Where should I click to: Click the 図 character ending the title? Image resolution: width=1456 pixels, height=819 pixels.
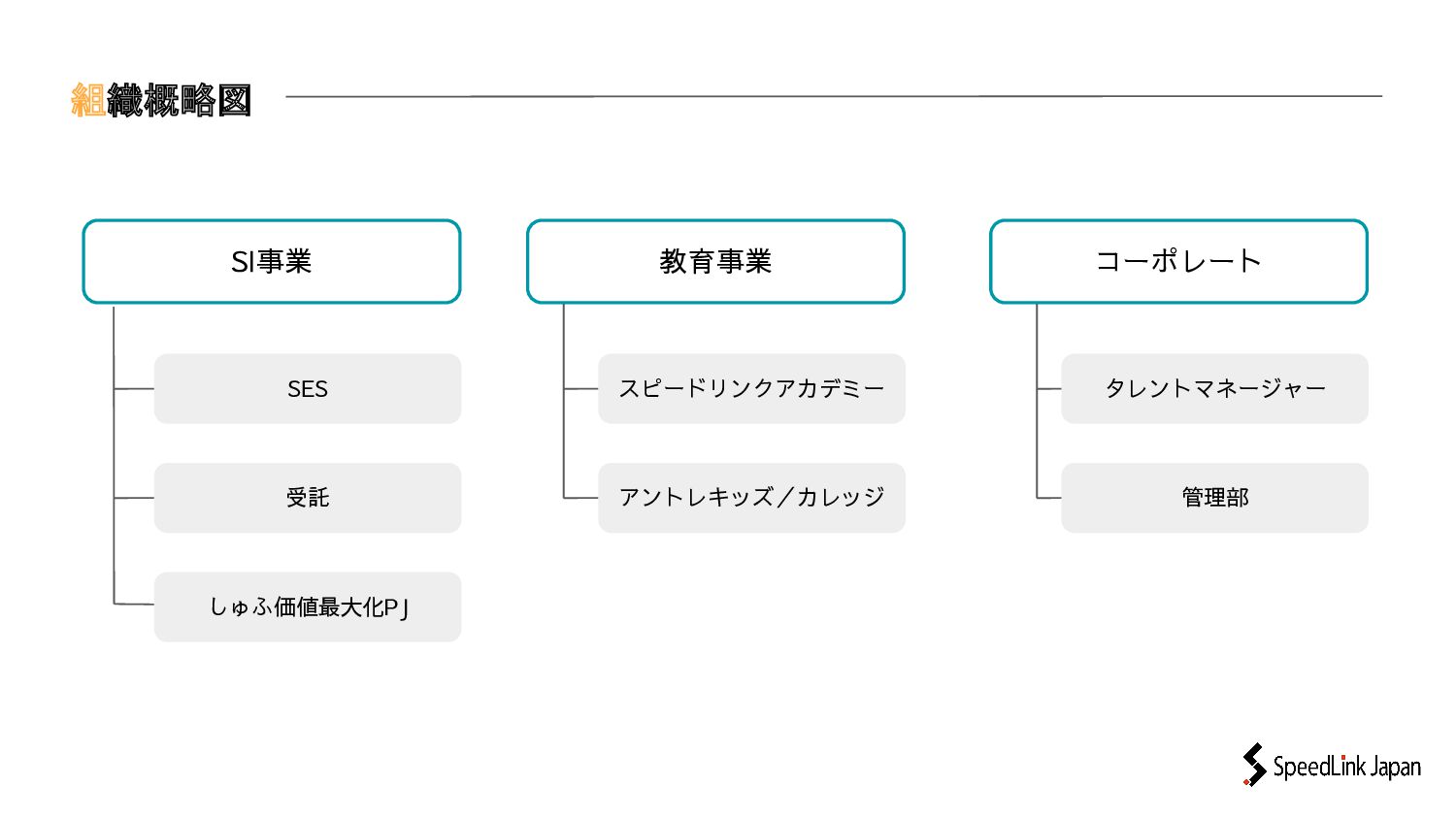[235, 100]
